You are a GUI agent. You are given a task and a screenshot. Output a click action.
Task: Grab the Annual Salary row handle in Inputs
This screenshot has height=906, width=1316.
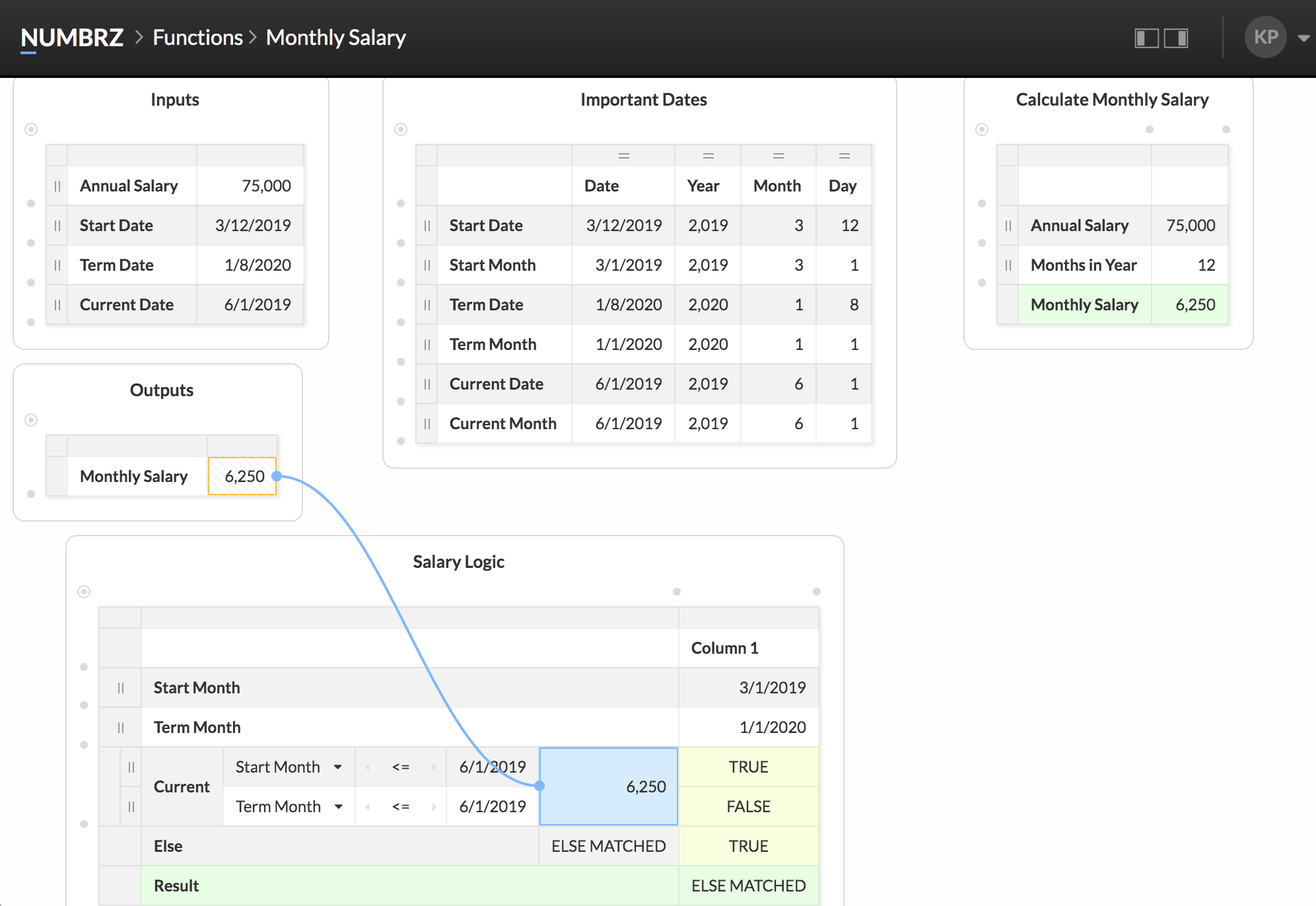[57, 186]
